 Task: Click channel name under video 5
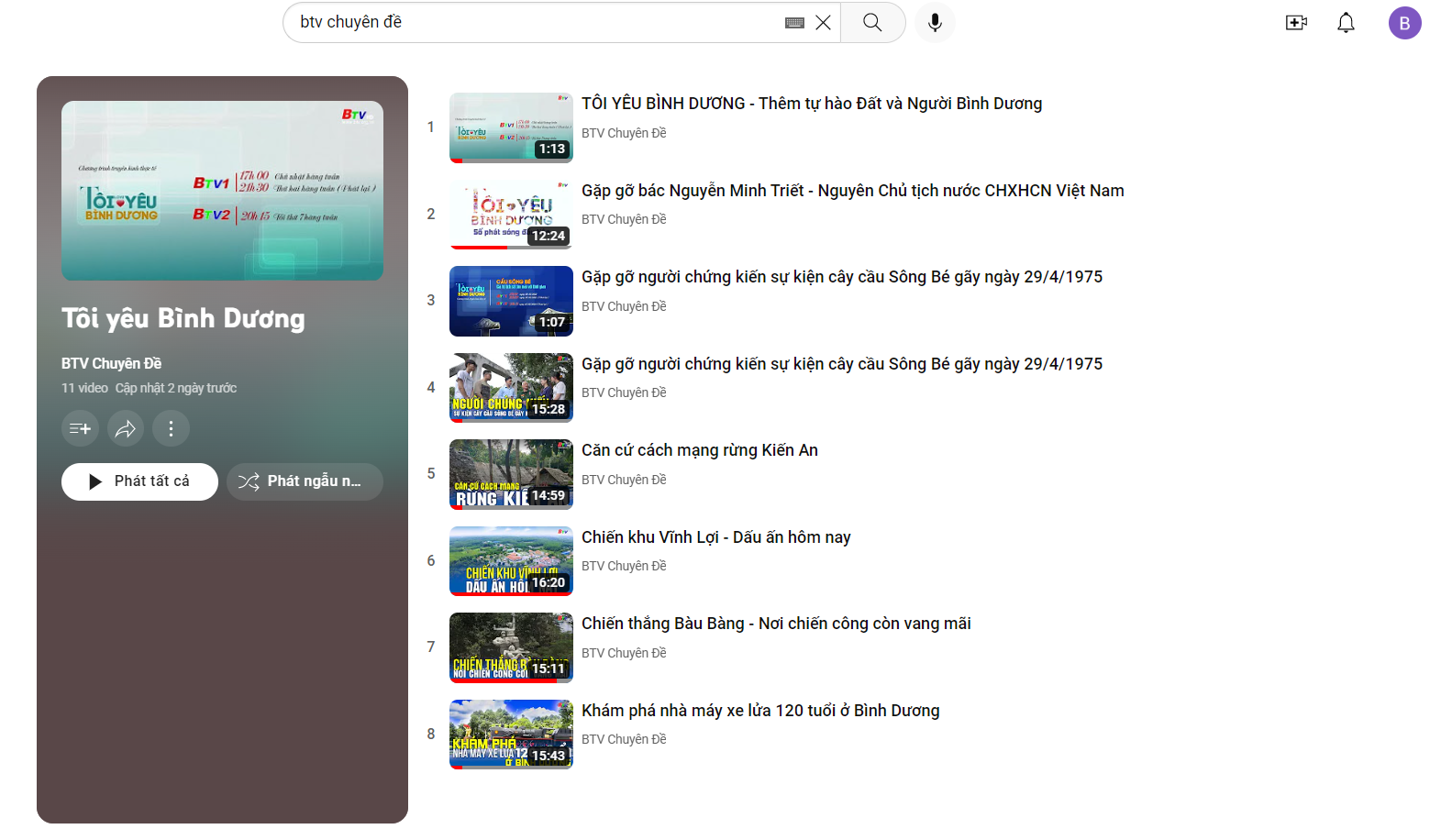coord(624,480)
